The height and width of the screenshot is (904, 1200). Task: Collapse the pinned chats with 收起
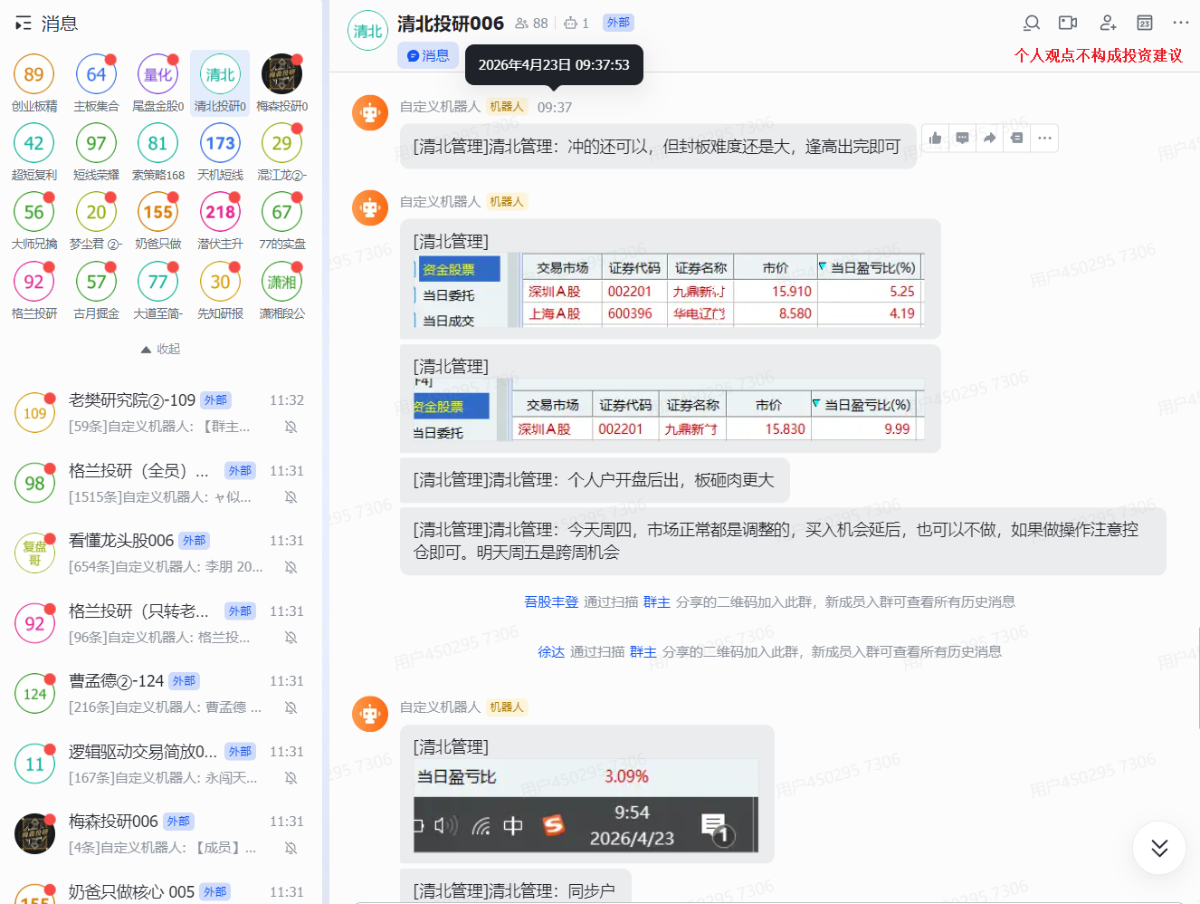[x=161, y=349]
